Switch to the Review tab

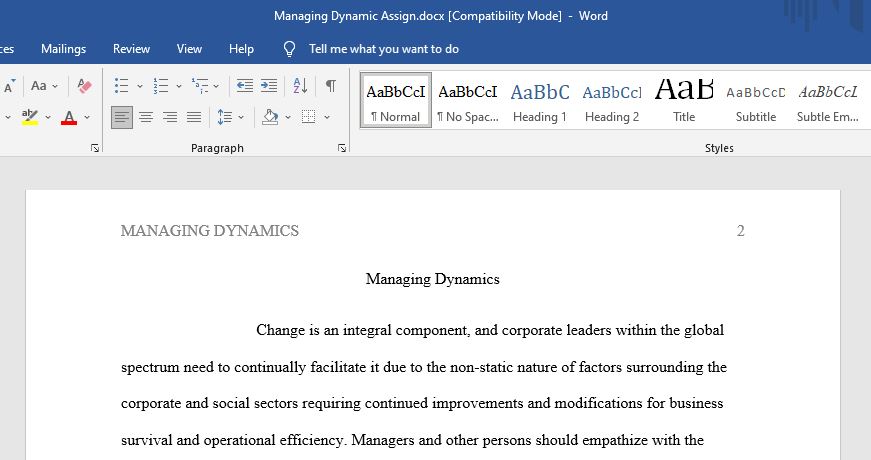click(x=131, y=49)
